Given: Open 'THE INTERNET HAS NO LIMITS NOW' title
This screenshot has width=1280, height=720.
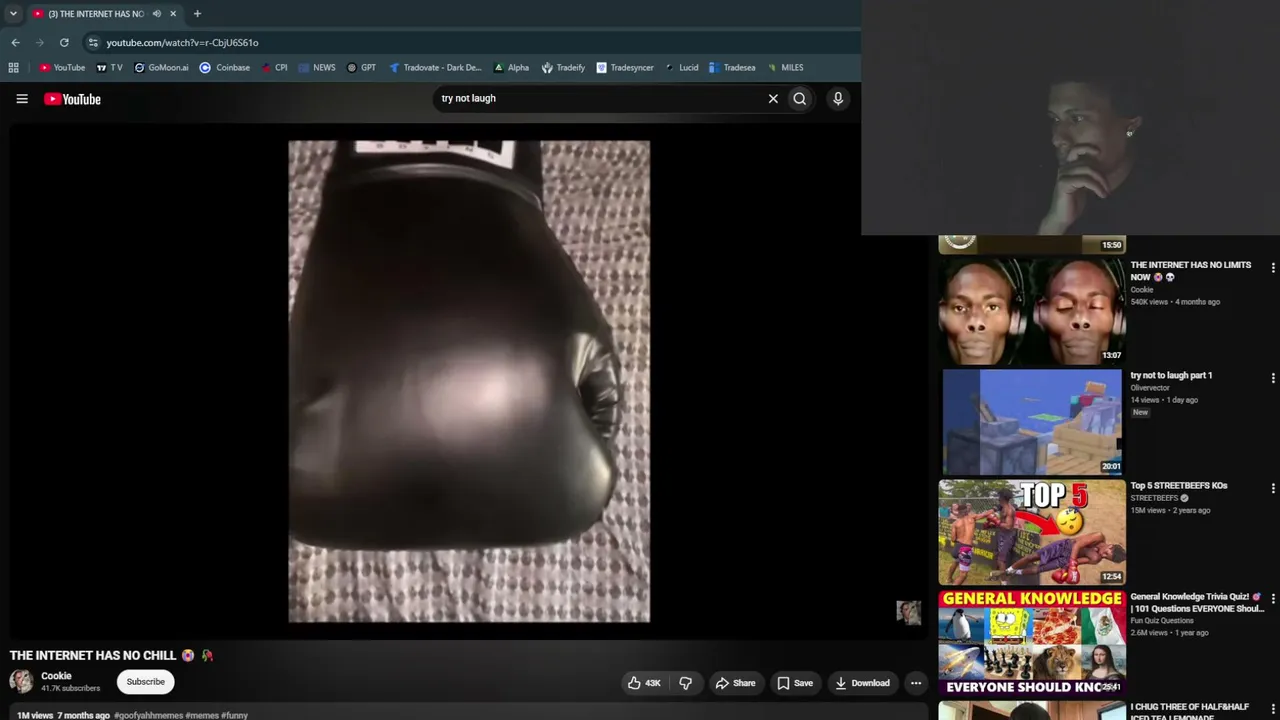Looking at the screenshot, I should coord(1191,271).
